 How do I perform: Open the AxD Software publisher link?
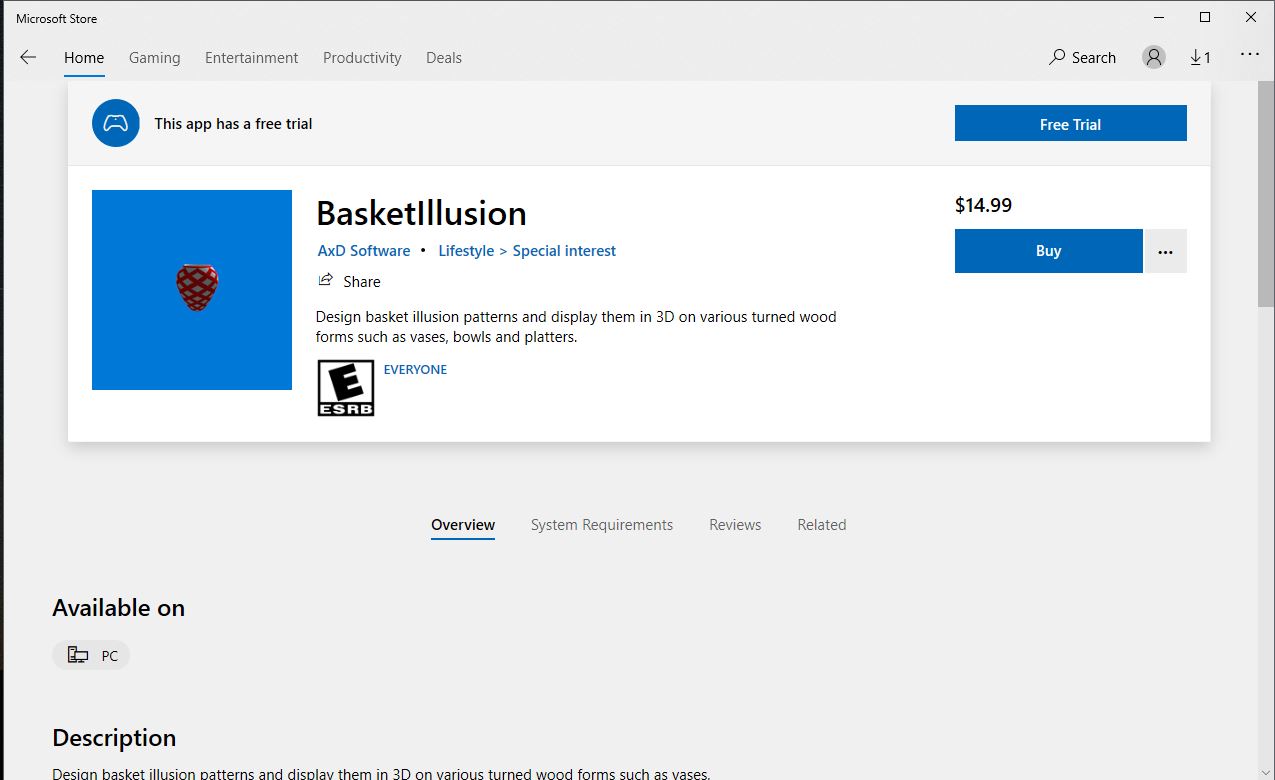364,251
